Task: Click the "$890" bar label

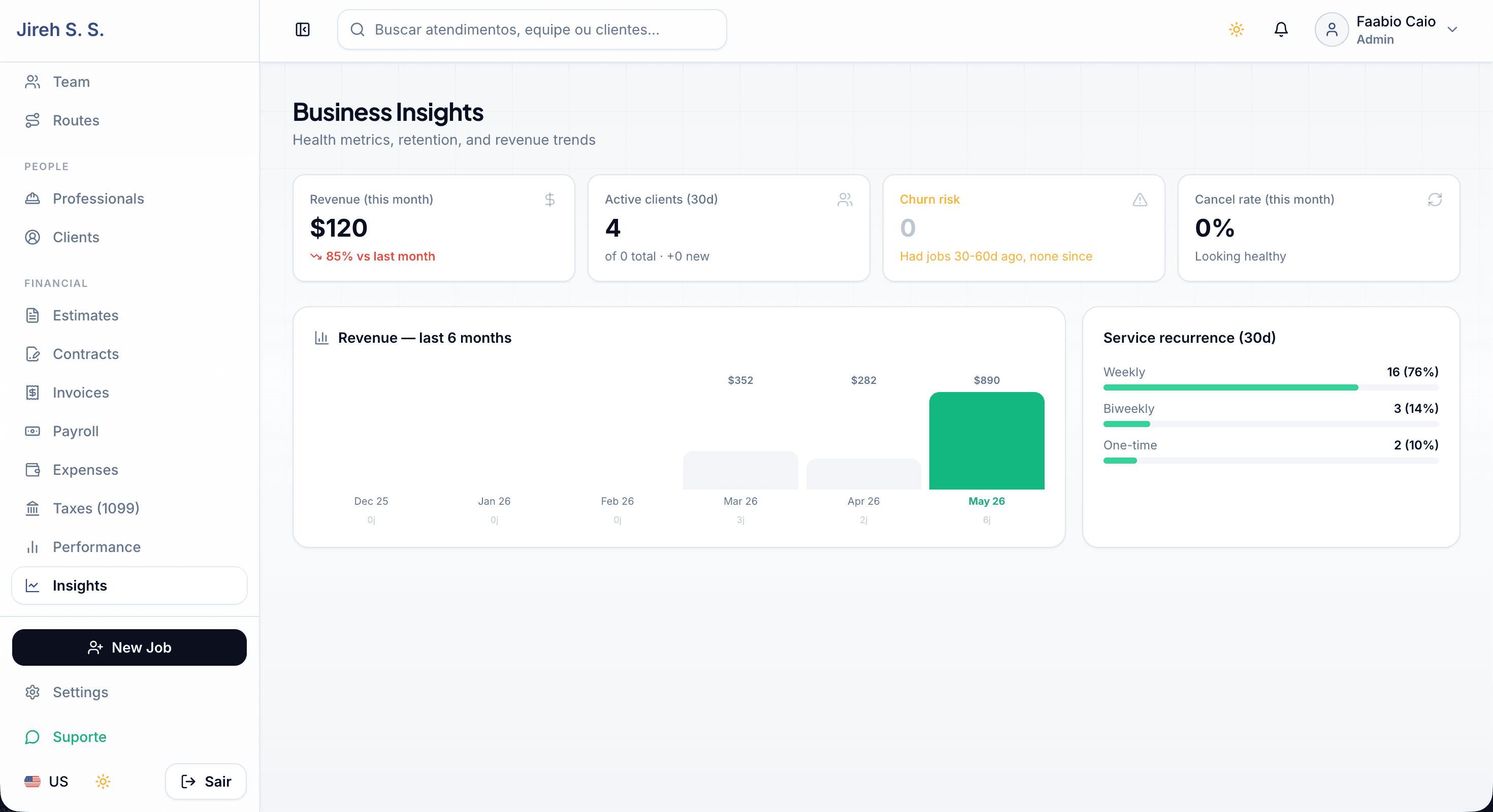Action: point(986,380)
